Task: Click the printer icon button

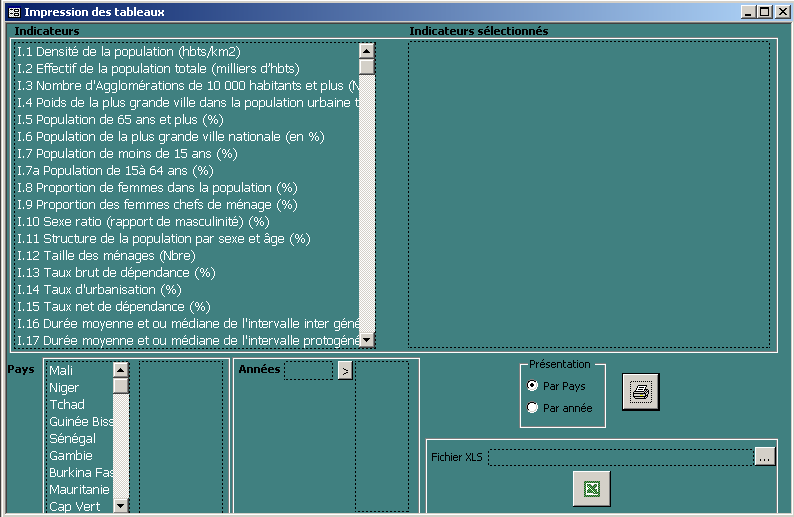Action: tap(641, 392)
